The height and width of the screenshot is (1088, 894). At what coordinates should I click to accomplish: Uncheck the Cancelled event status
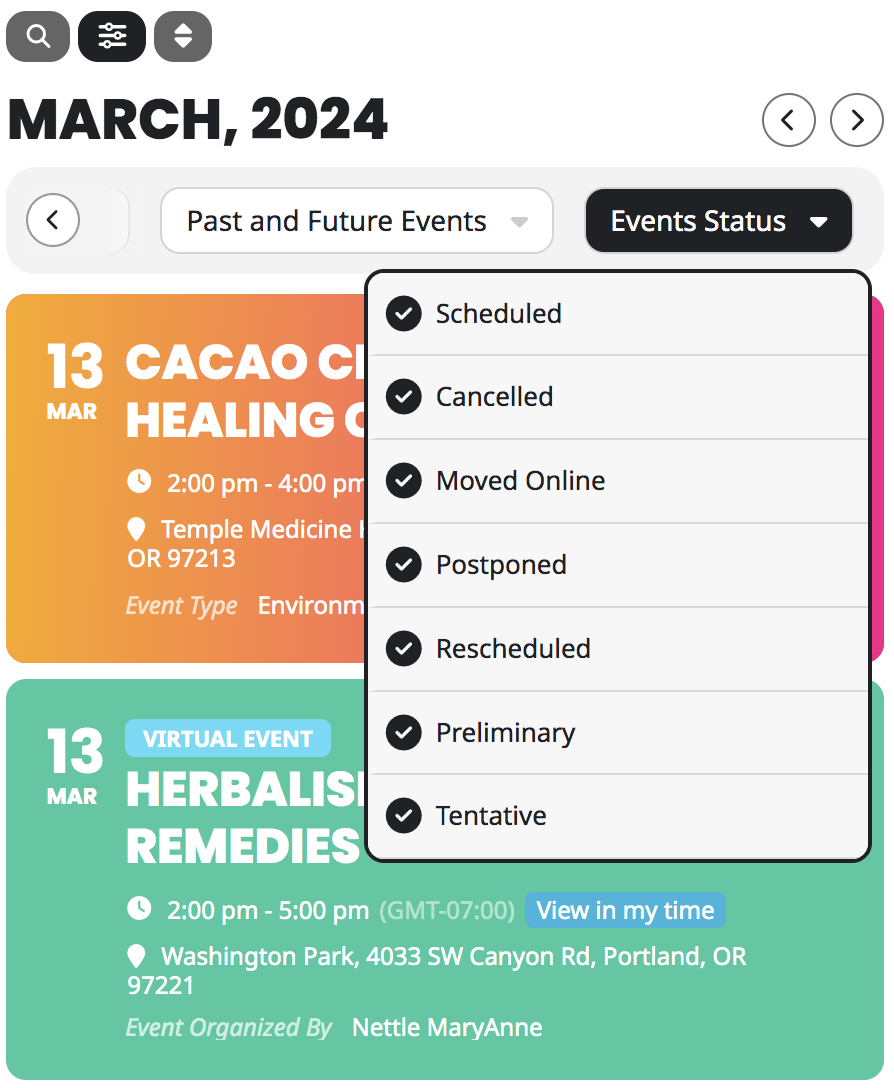point(403,397)
